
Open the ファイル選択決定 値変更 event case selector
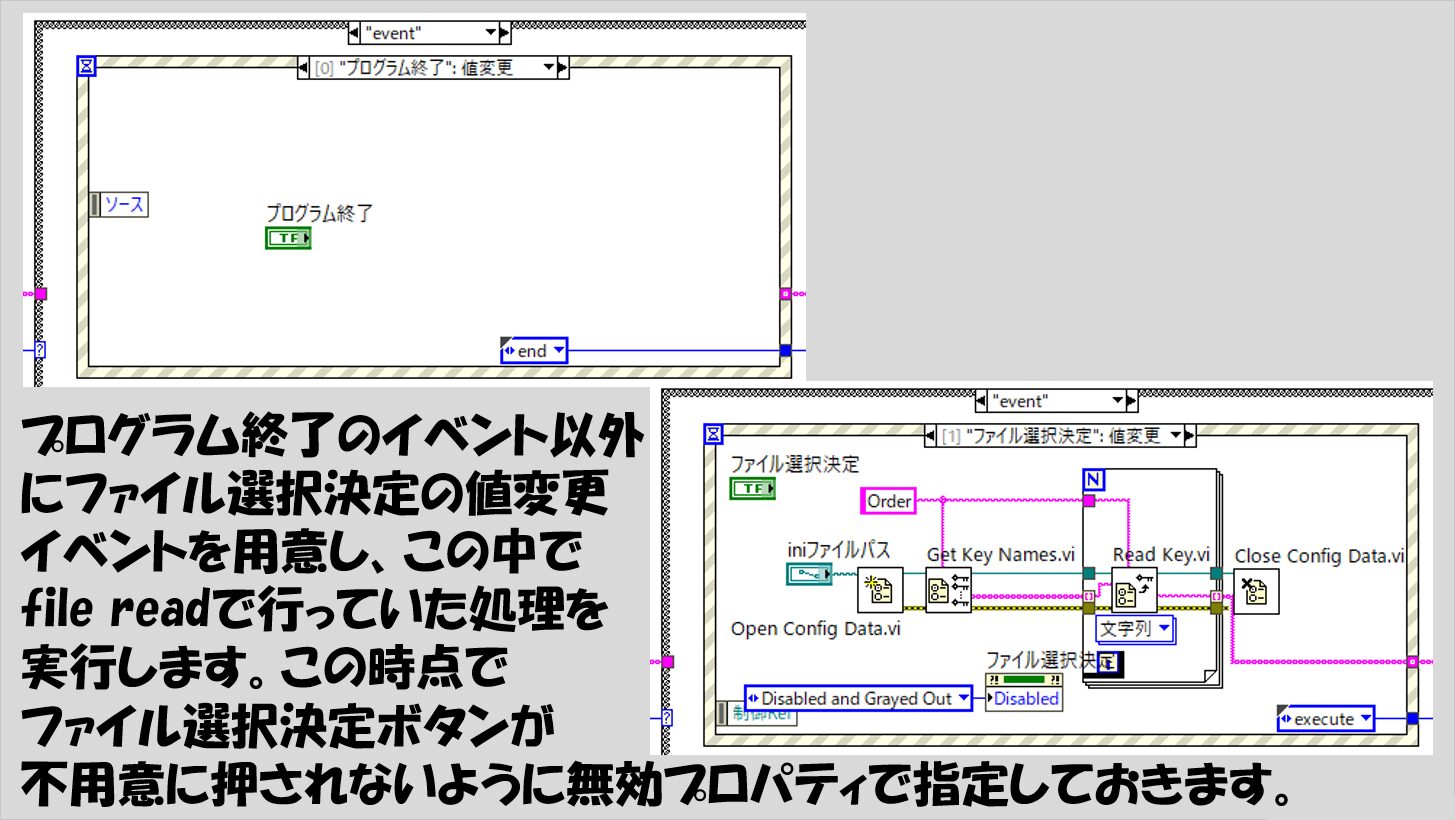point(1174,436)
